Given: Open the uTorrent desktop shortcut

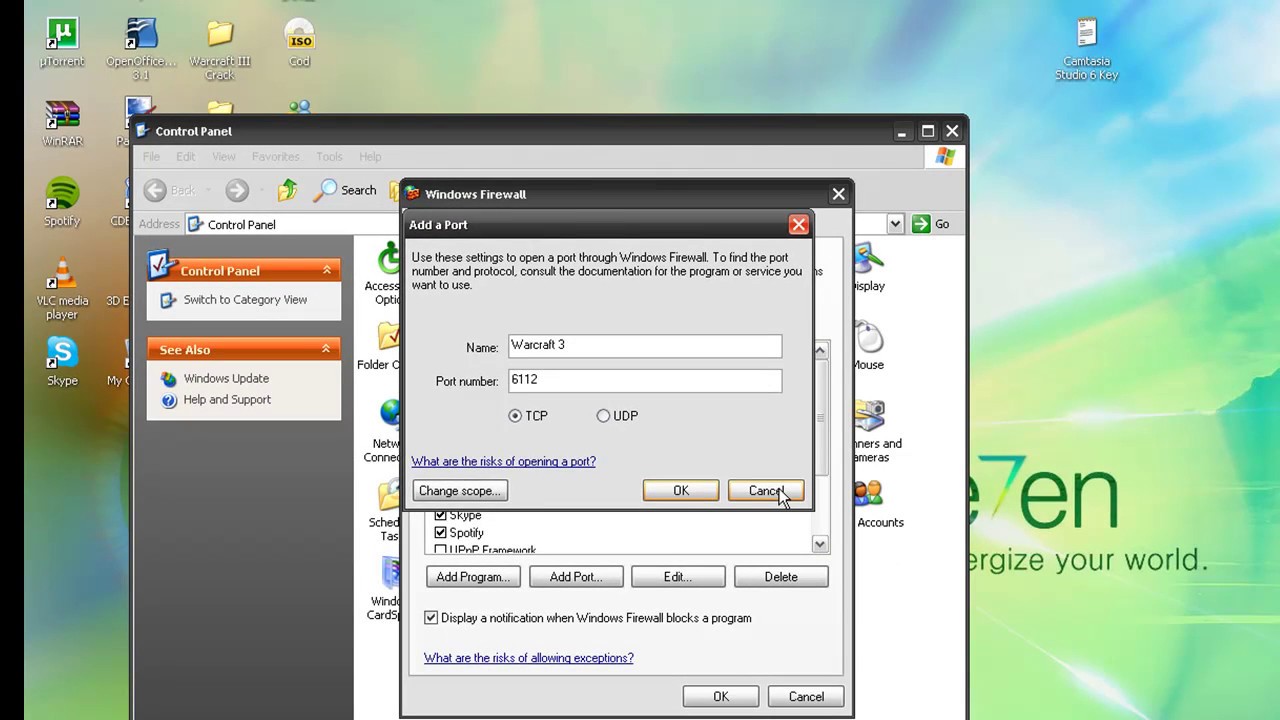Looking at the screenshot, I should pos(62,43).
